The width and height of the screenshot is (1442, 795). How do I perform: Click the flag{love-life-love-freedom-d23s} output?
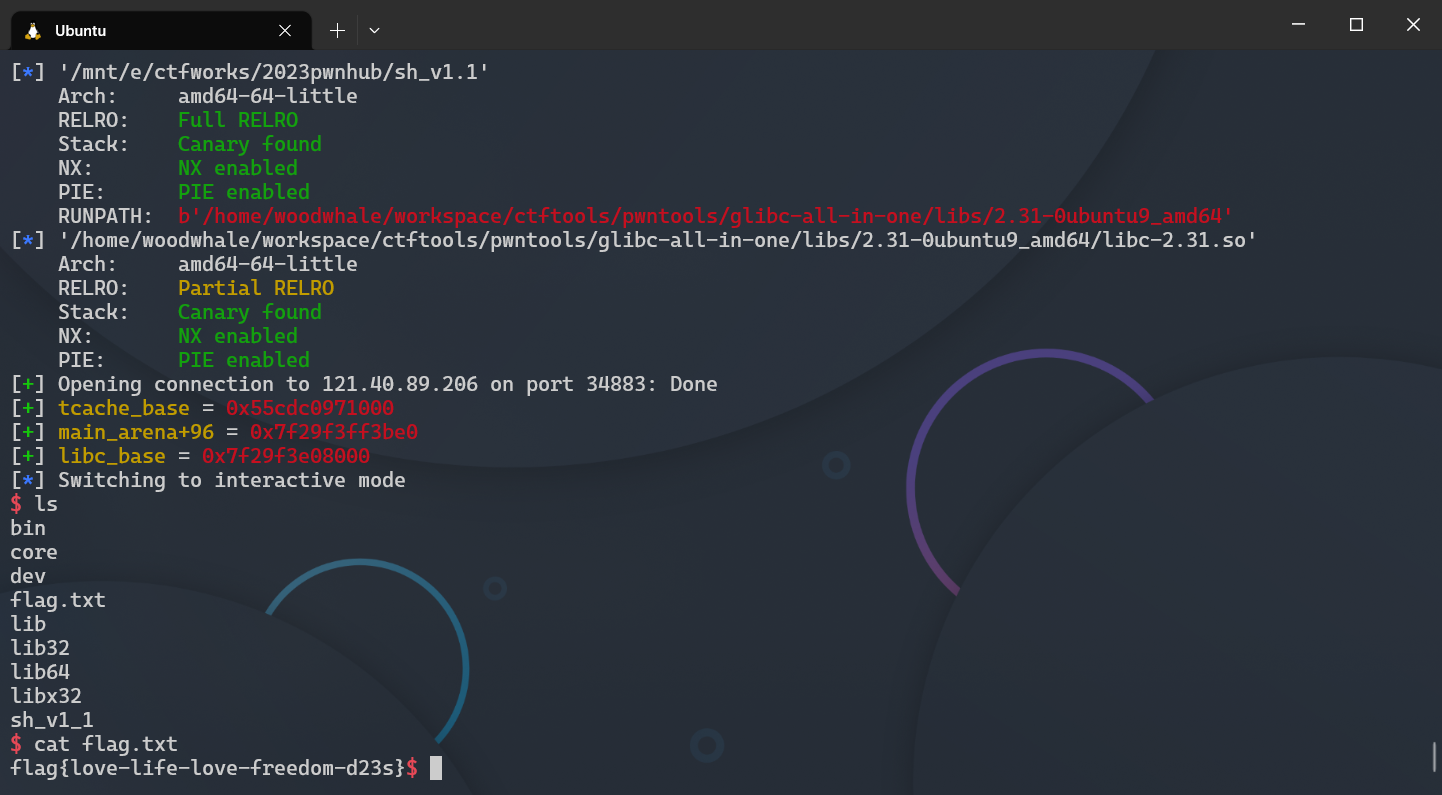208,768
